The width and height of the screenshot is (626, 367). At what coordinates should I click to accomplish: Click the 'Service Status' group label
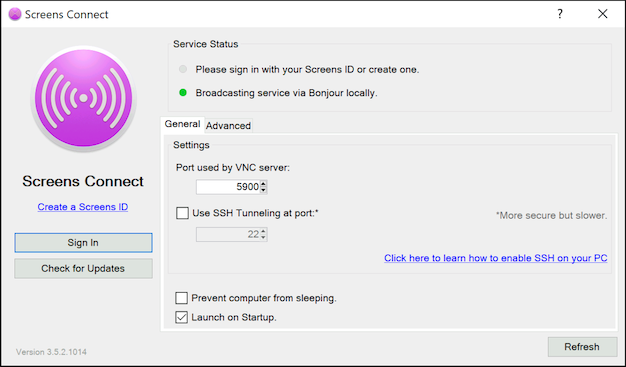click(206, 44)
